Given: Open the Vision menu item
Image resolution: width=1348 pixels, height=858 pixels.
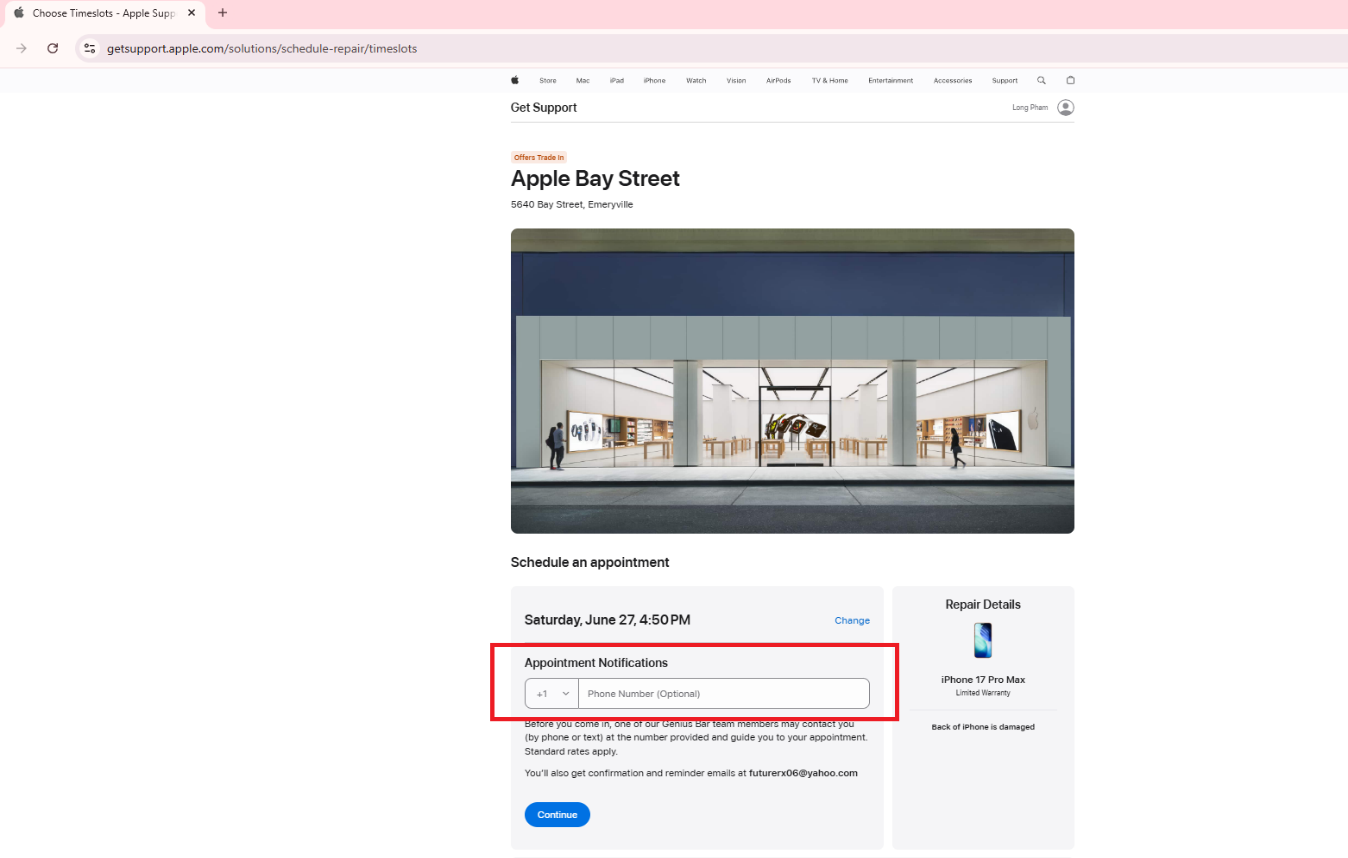Looking at the screenshot, I should 736,80.
